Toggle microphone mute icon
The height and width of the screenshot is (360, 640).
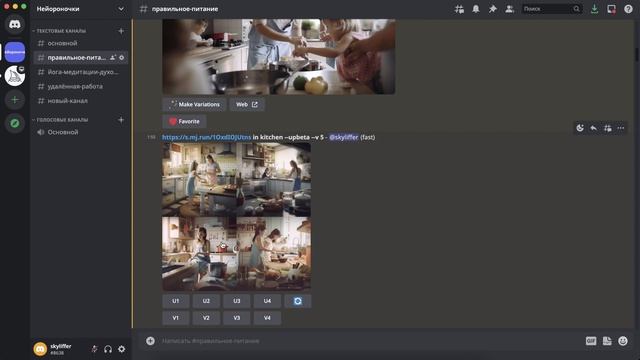94,349
